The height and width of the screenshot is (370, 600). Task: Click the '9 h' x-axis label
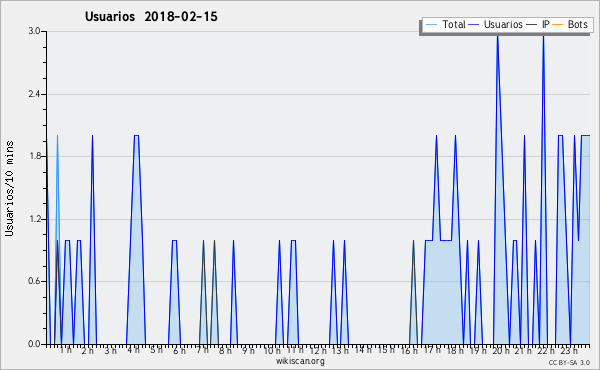pos(248,351)
